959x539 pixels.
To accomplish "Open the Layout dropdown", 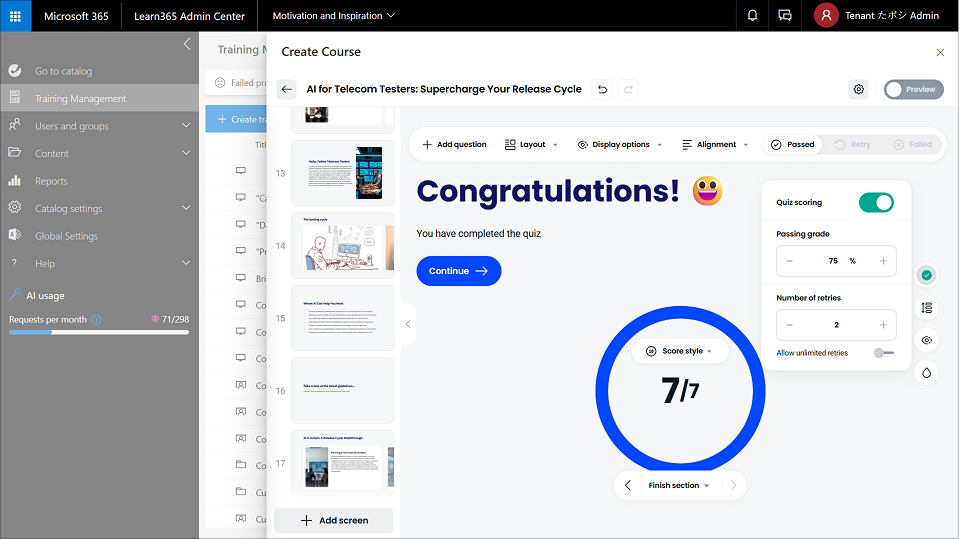I will (x=531, y=144).
